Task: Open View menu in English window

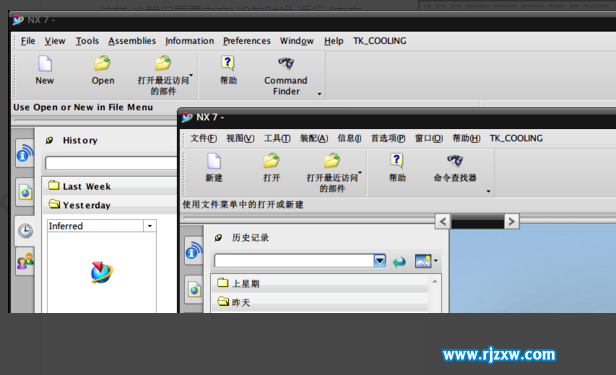Action: pyautogui.click(x=55, y=41)
